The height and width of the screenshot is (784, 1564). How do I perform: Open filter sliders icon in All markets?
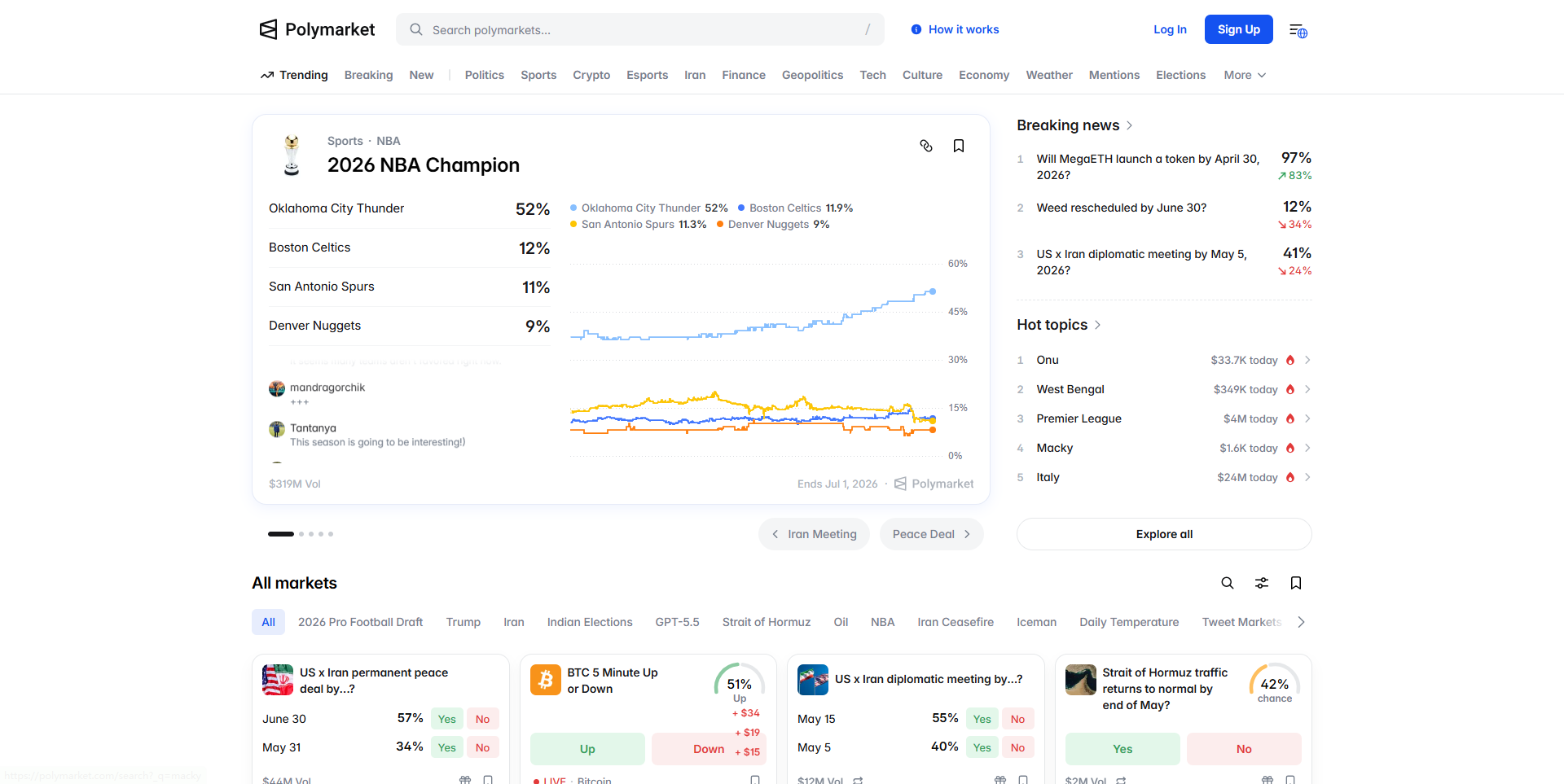point(1262,583)
